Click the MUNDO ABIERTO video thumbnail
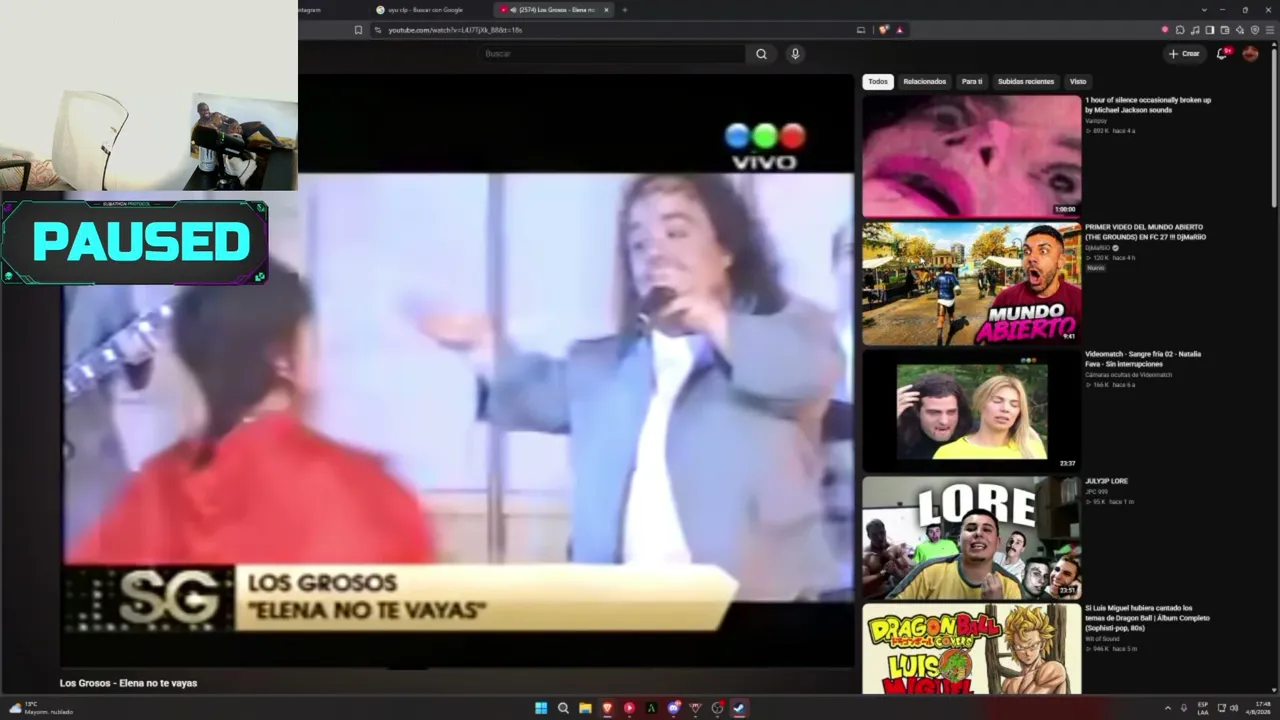The height and width of the screenshot is (720, 1280). click(972, 283)
